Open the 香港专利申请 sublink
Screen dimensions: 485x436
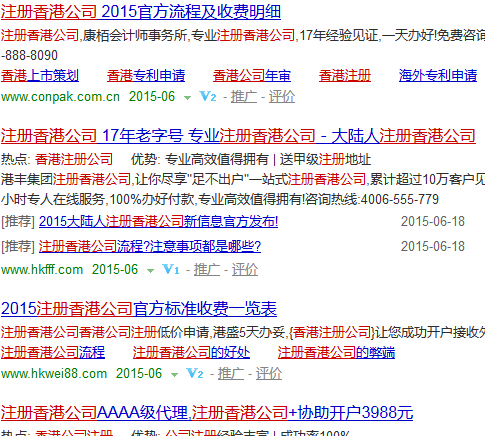click(146, 76)
